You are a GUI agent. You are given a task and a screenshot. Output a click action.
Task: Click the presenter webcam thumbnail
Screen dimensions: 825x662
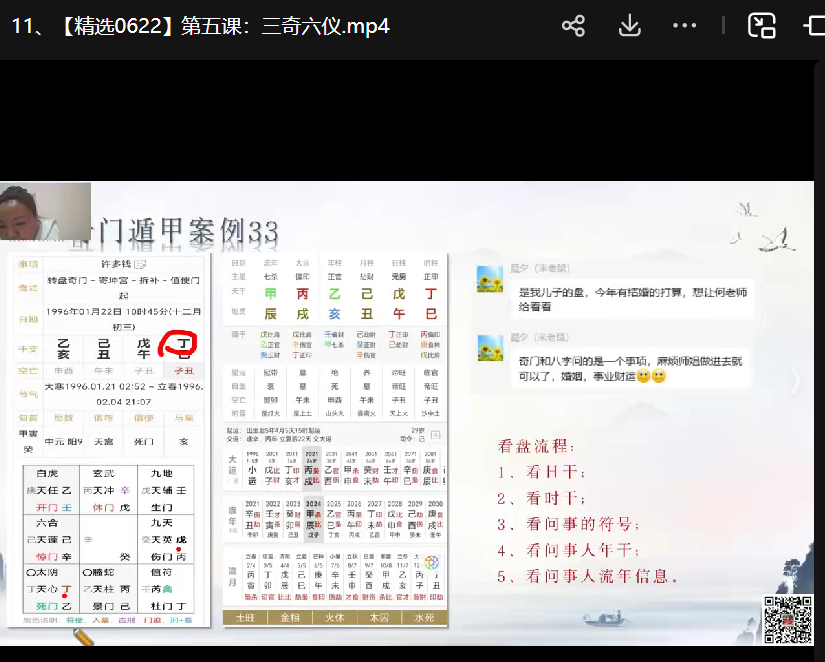pos(45,213)
